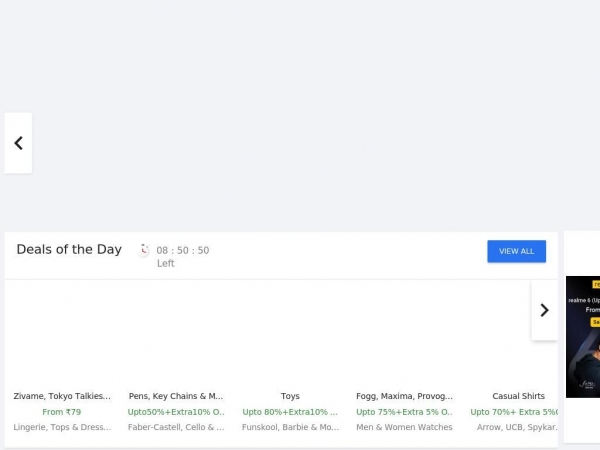Click 'Men & Women Watches' subtitle
The width and height of the screenshot is (600, 450).
[404, 427]
